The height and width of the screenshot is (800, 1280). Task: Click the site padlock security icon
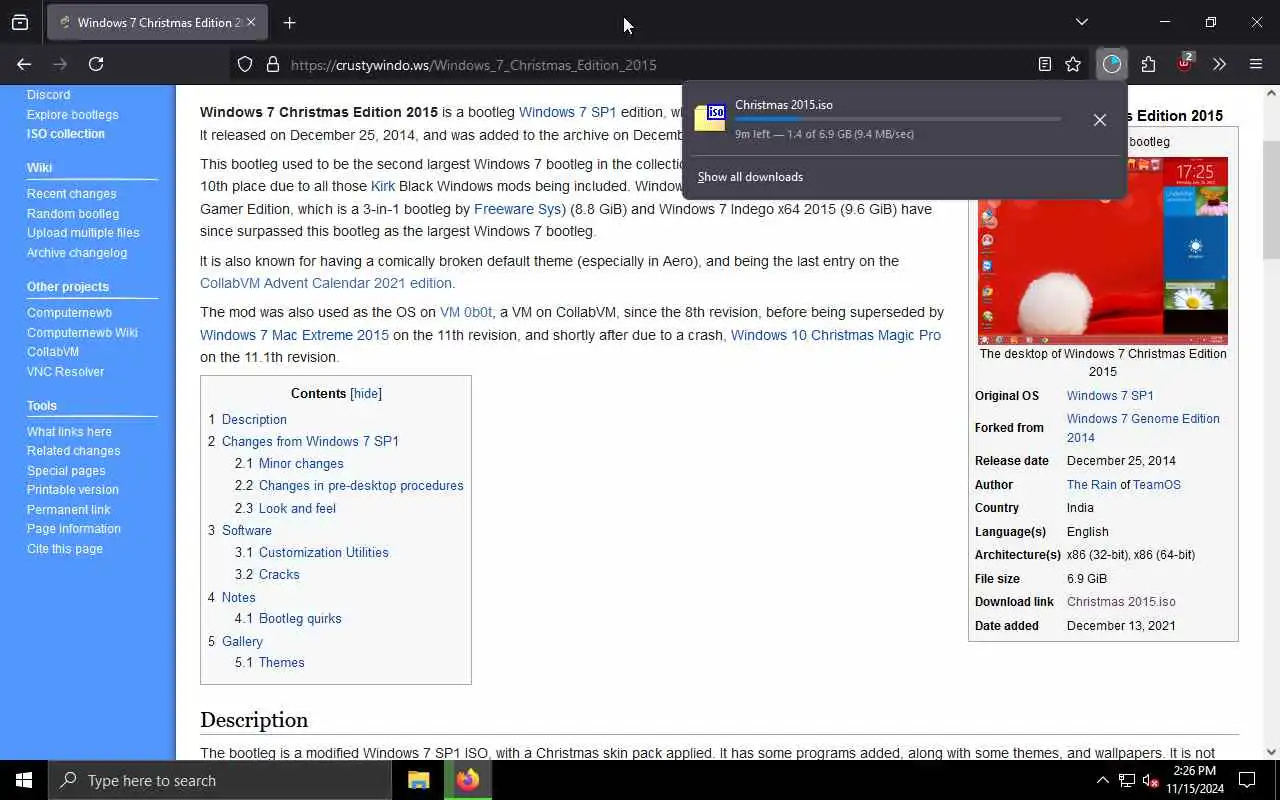pos(272,64)
